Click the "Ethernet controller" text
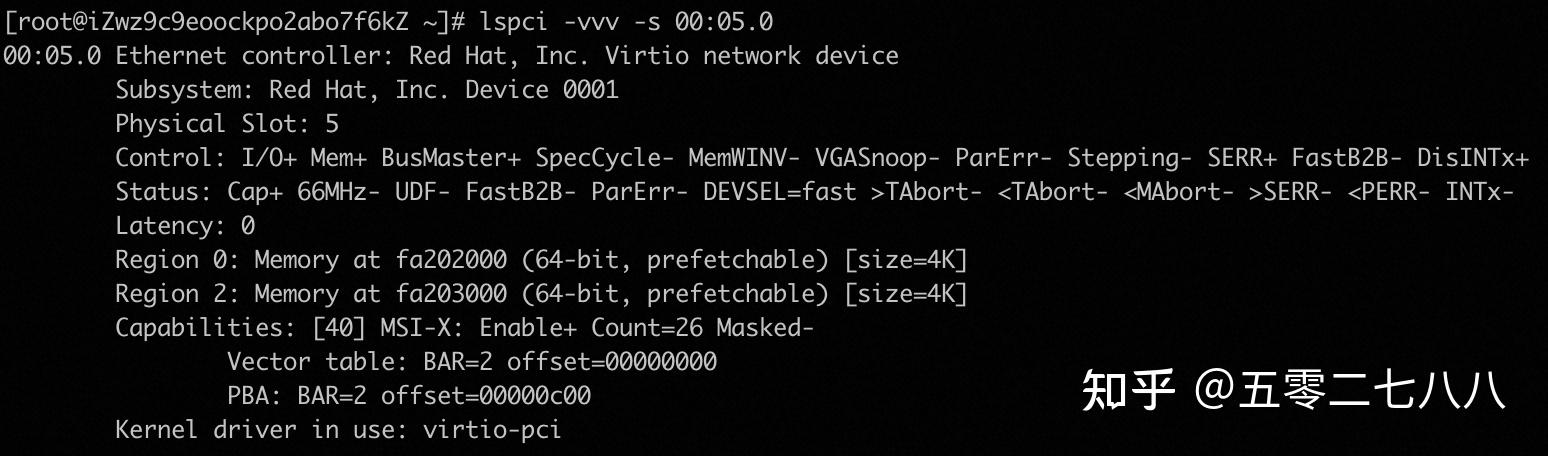 click(x=262, y=55)
